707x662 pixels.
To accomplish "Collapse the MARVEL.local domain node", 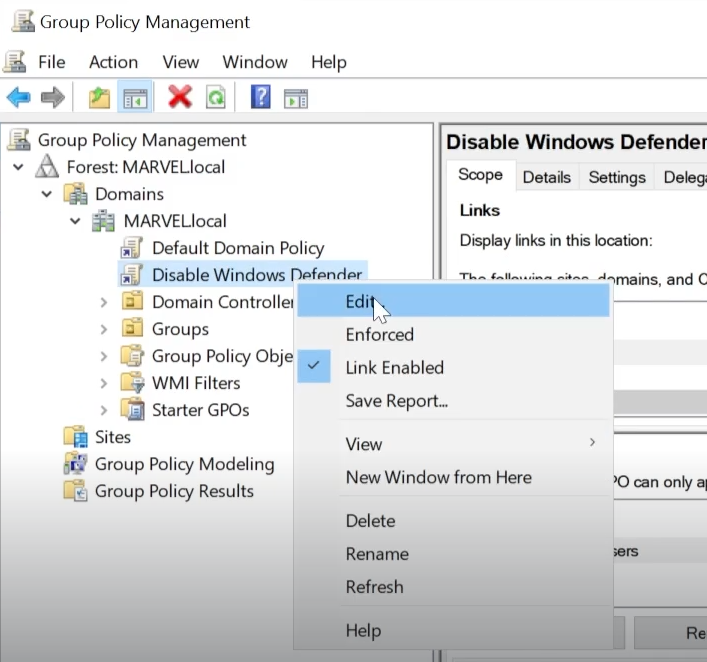I will (x=75, y=221).
